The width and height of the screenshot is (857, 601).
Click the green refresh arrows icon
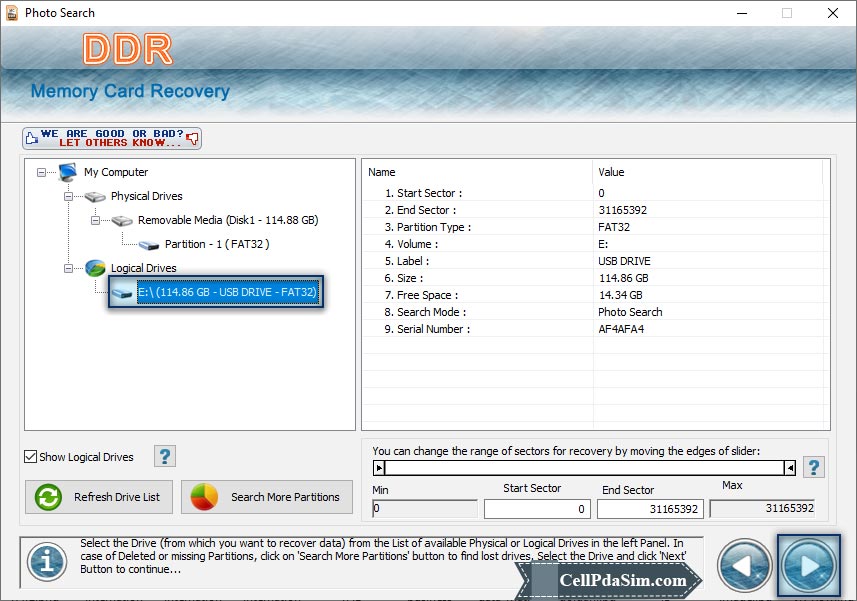(48, 497)
